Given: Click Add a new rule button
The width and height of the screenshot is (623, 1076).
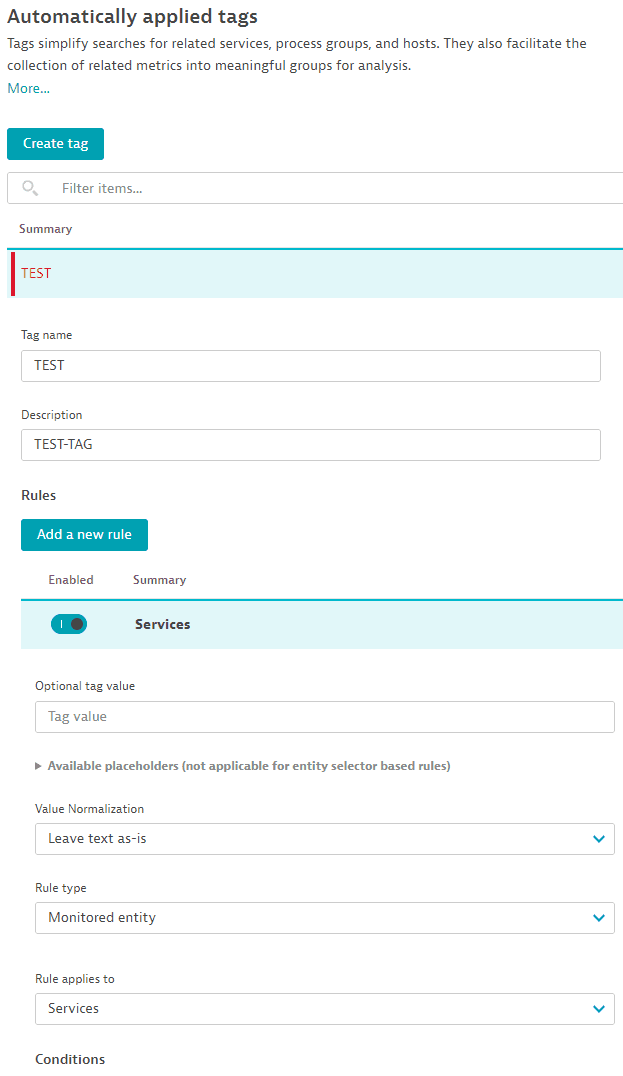Looking at the screenshot, I should pos(84,535).
